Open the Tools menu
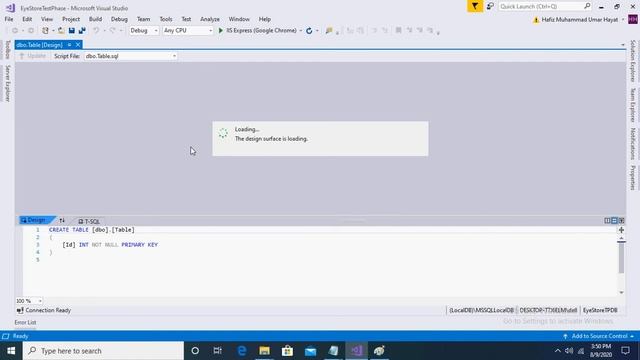 pos(166,19)
